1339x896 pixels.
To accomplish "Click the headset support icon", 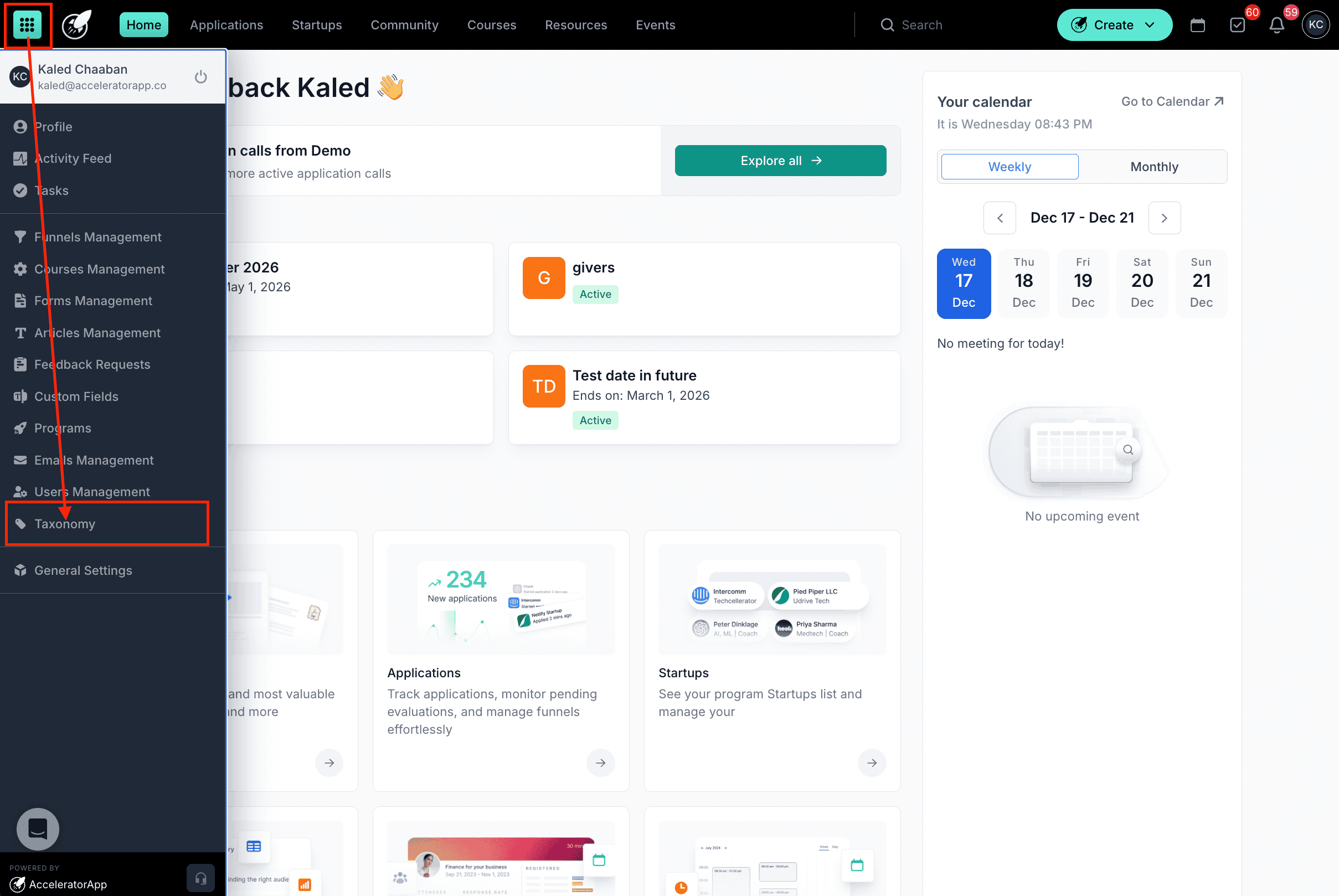I will (200, 878).
